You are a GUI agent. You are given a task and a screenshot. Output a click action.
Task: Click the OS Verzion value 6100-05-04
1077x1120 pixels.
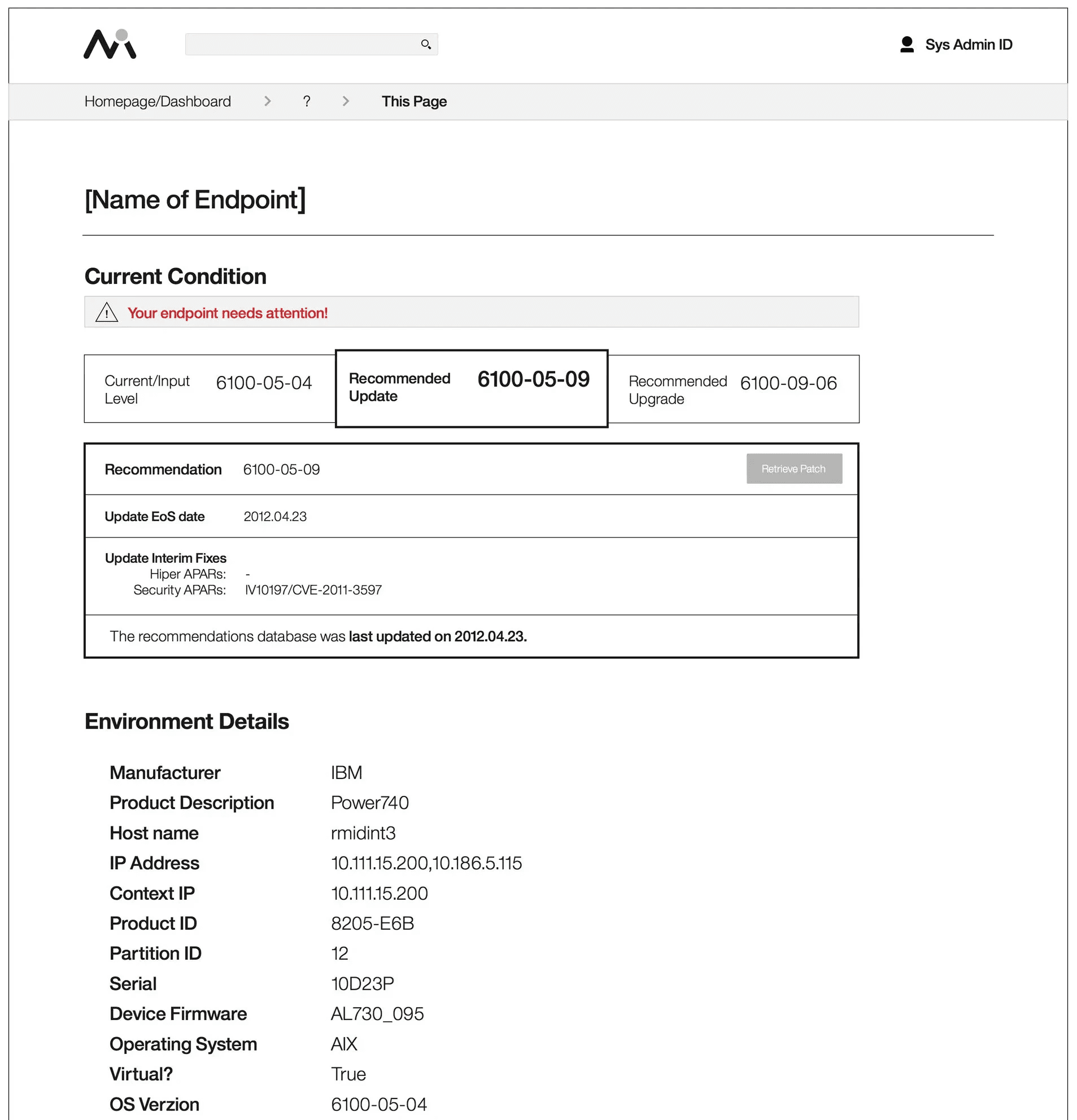379,1105
